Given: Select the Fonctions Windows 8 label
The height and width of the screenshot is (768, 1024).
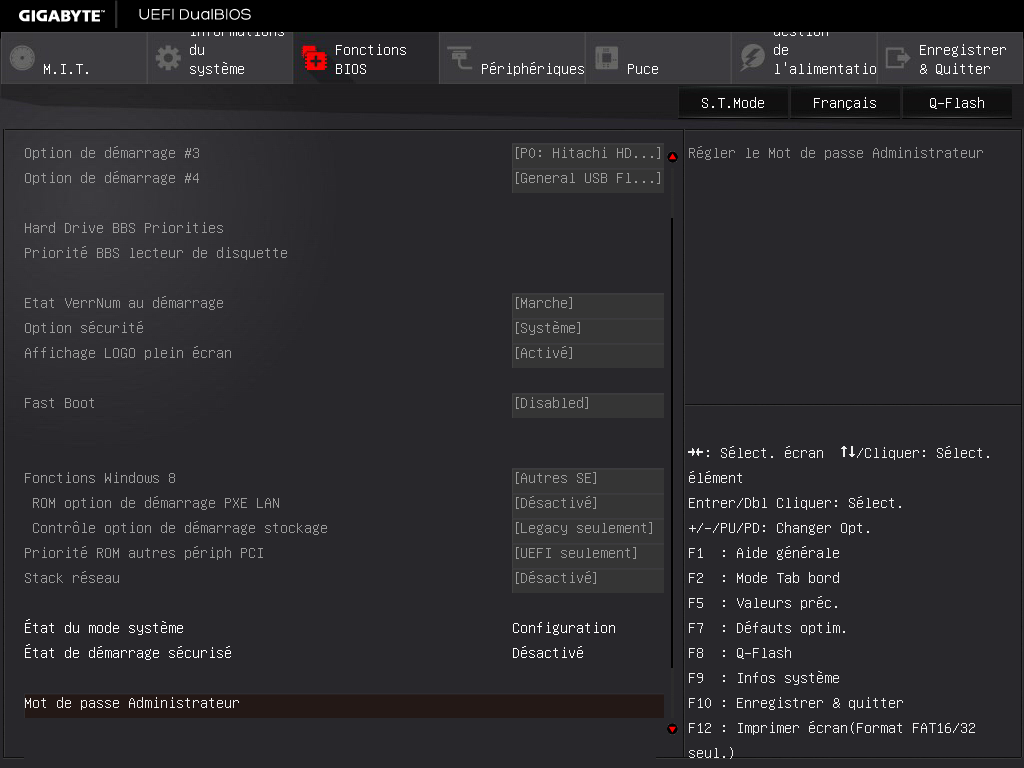Looking at the screenshot, I should (x=99, y=479).
